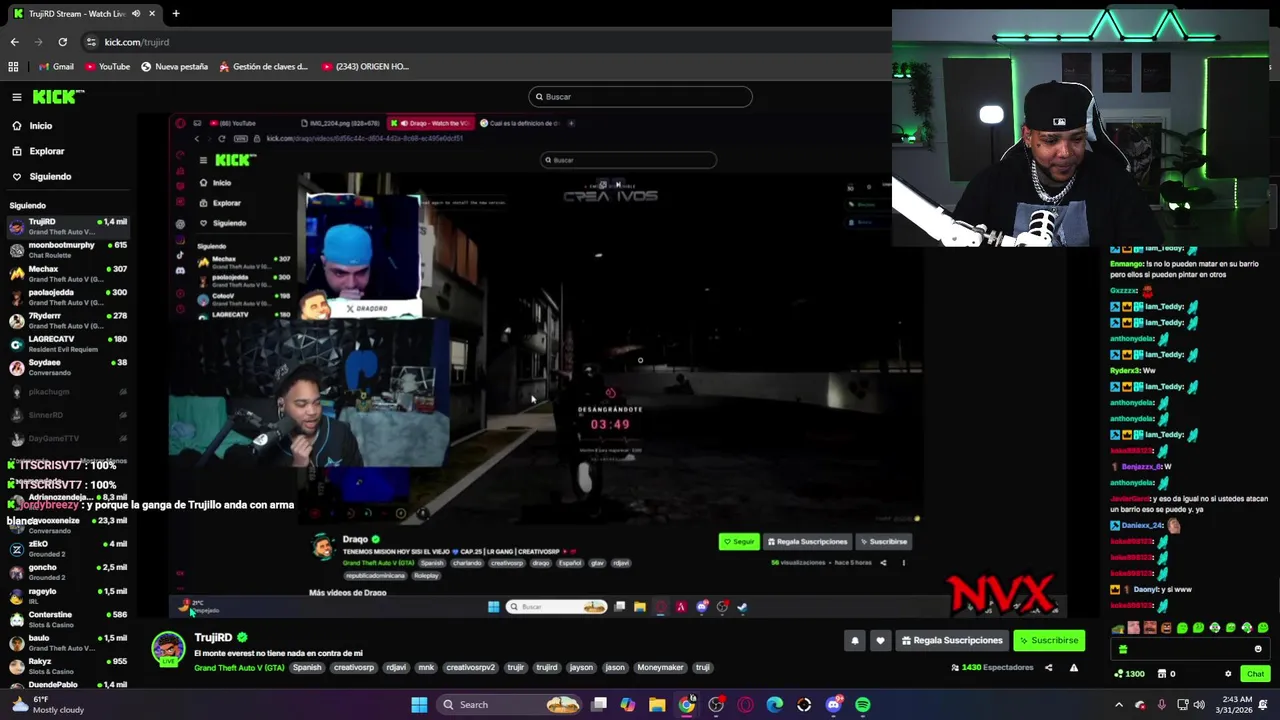Open Centerstine channel in sidebar
Viewport: 1280px width, 720px height.
tap(68, 619)
